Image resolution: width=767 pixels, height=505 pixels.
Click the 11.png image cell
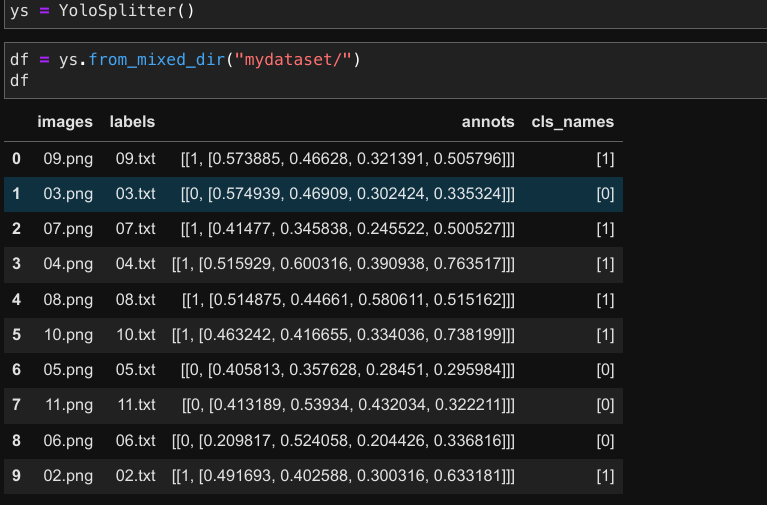click(x=68, y=404)
